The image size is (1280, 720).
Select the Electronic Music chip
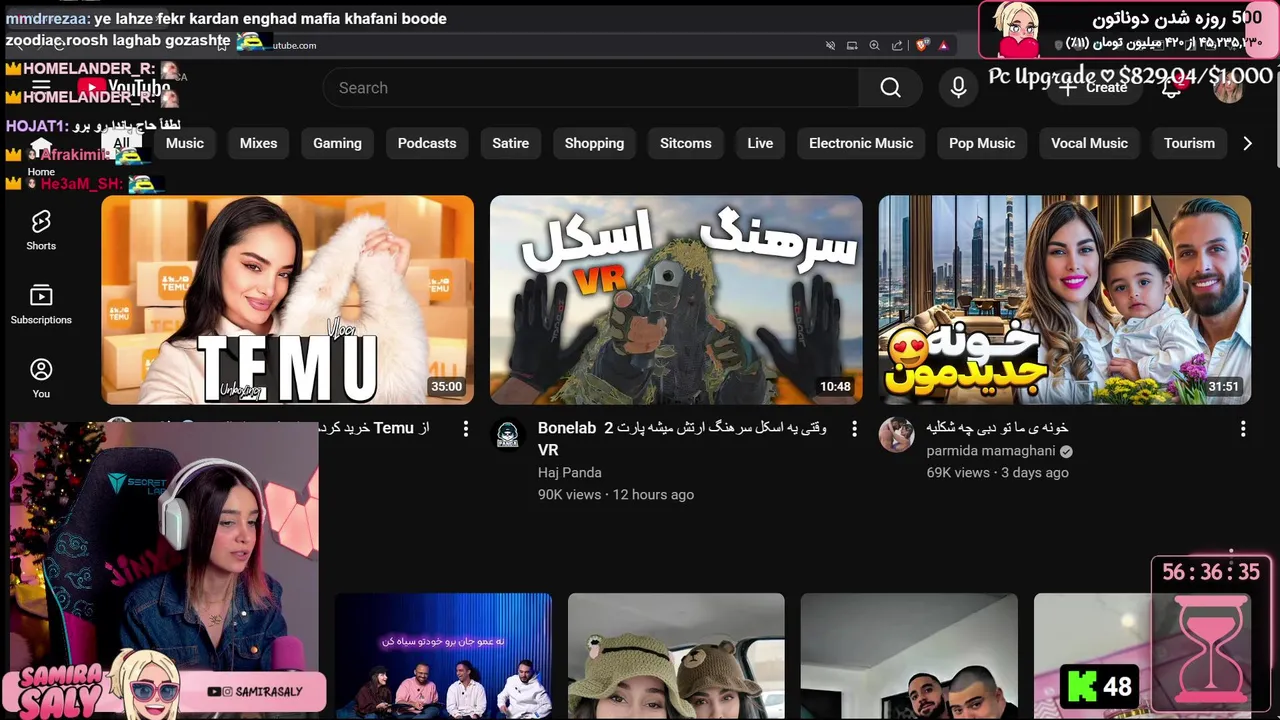coord(861,143)
